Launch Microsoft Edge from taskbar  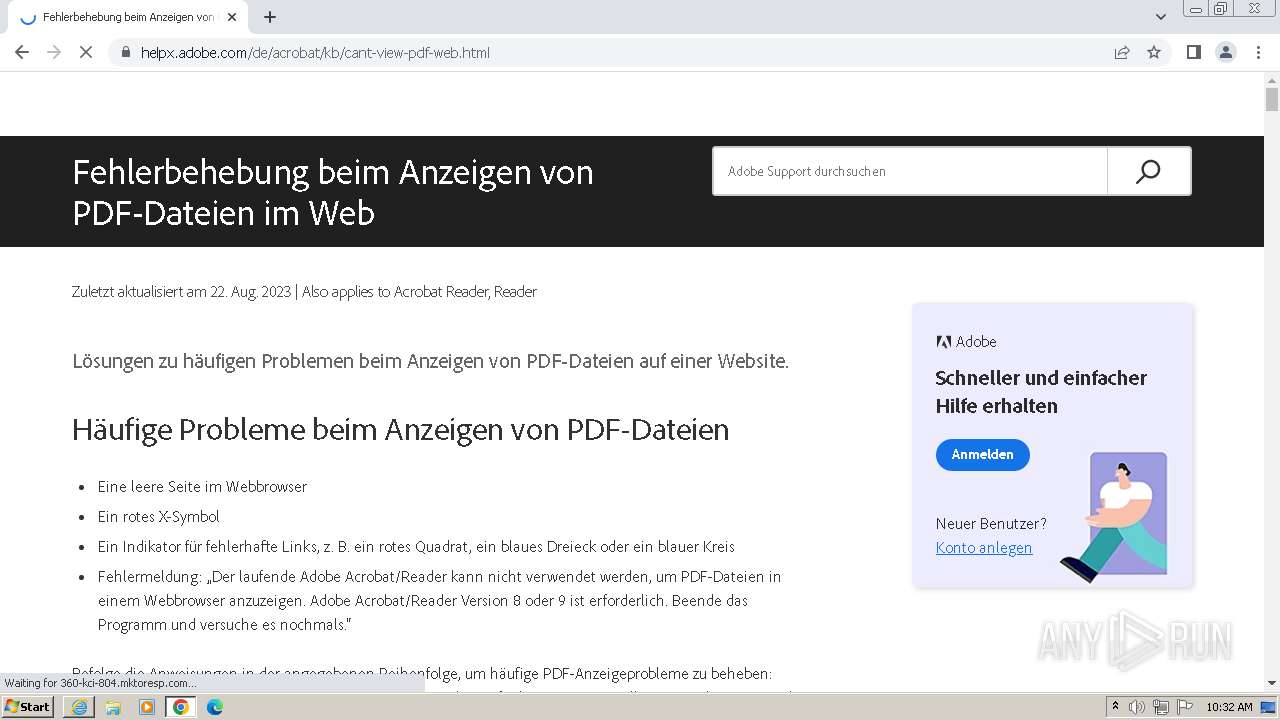tap(215, 707)
